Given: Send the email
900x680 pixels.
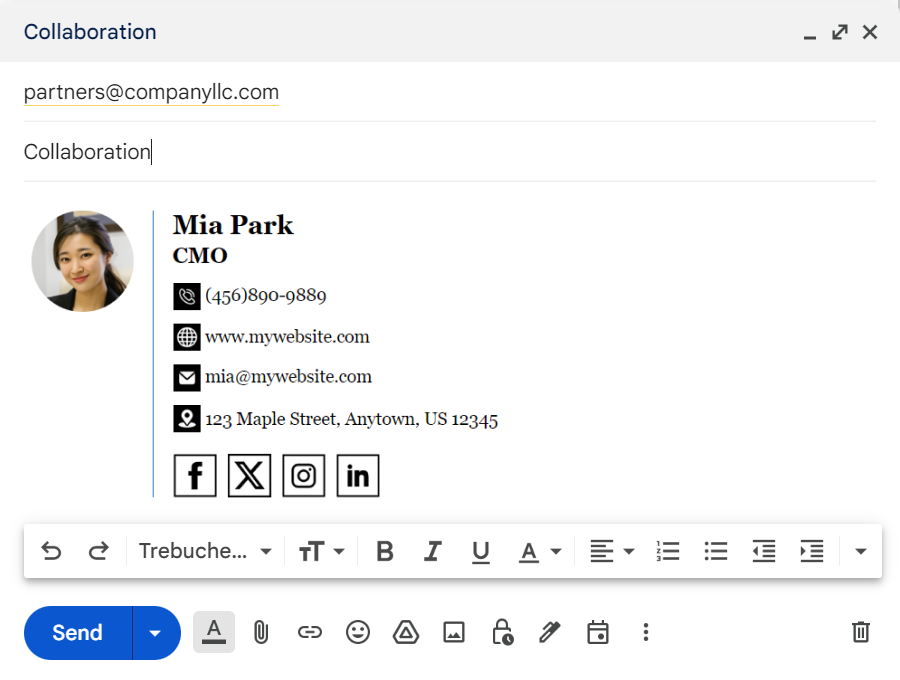Looking at the screenshot, I should pos(78,633).
